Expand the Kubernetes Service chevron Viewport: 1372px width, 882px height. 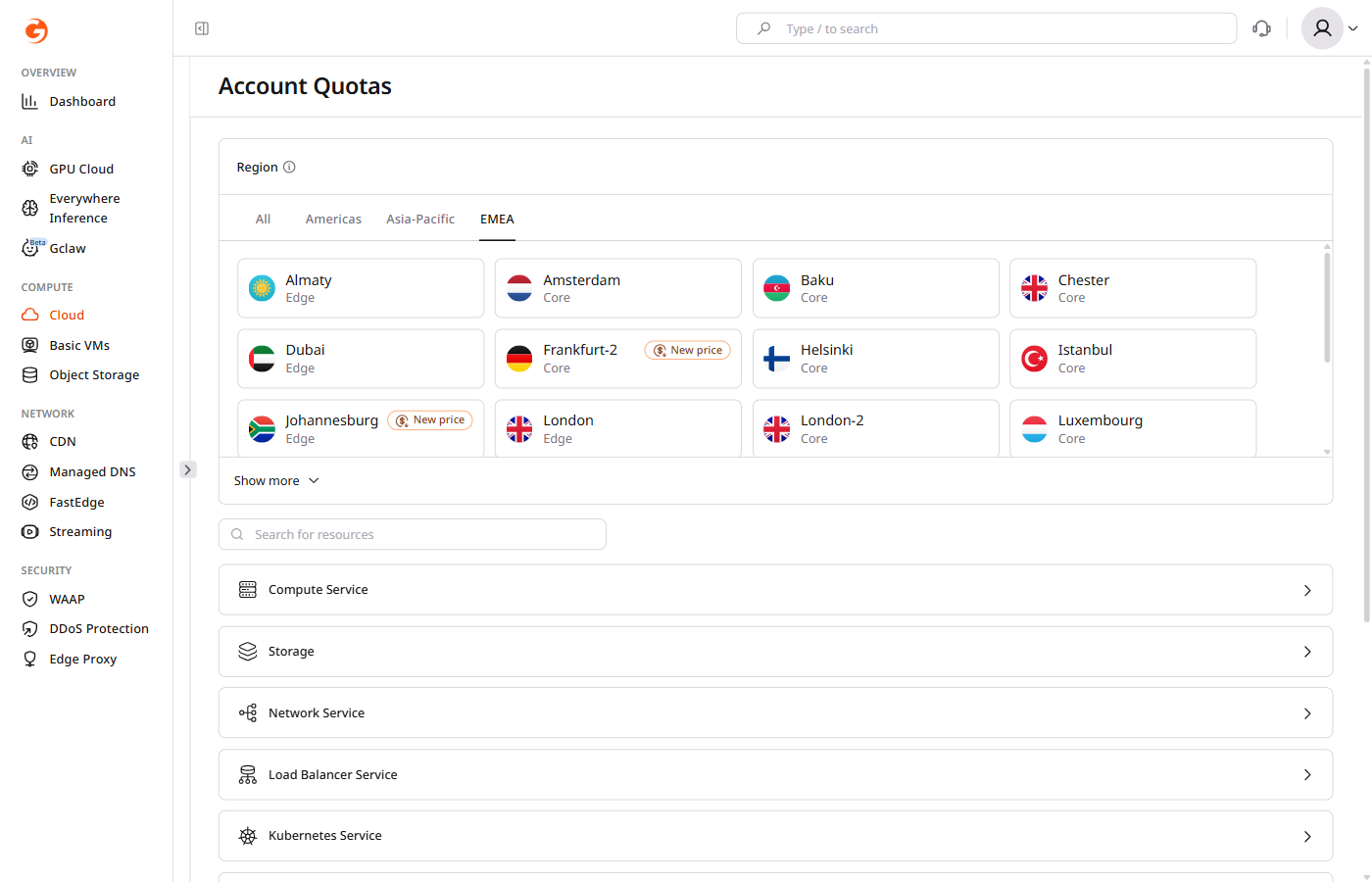pos(1307,837)
